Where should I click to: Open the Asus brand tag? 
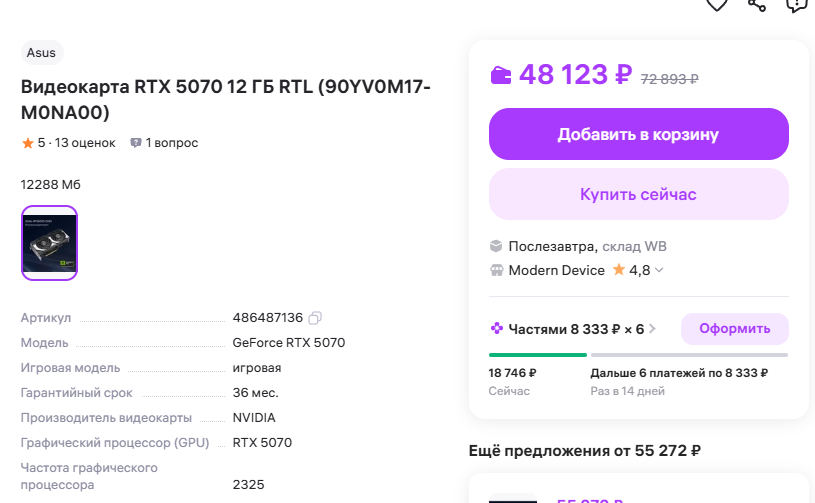tap(41, 53)
